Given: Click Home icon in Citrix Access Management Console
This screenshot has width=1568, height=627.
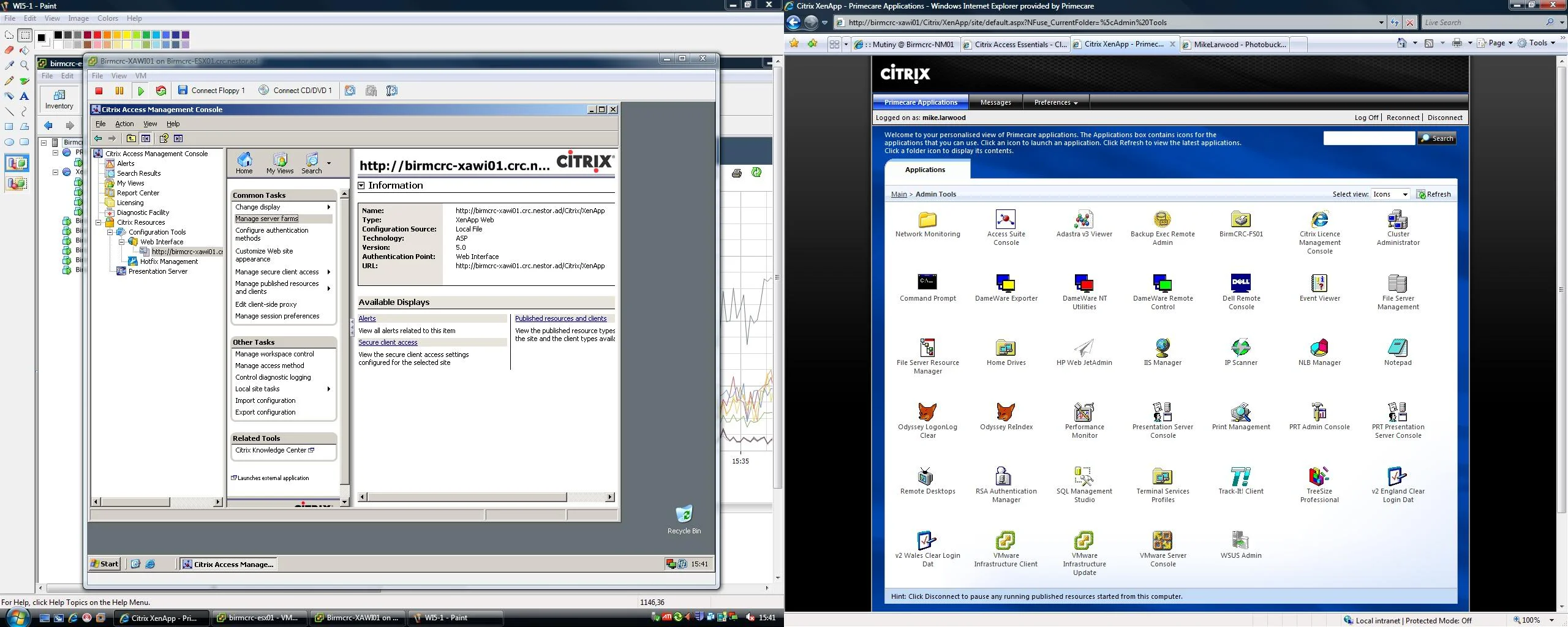Looking at the screenshot, I should tap(244, 163).
